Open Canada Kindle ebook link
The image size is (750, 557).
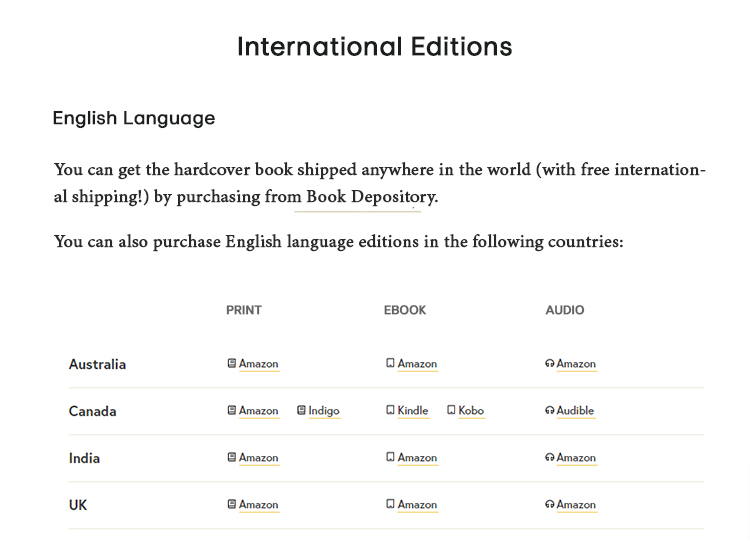(413, 411)
